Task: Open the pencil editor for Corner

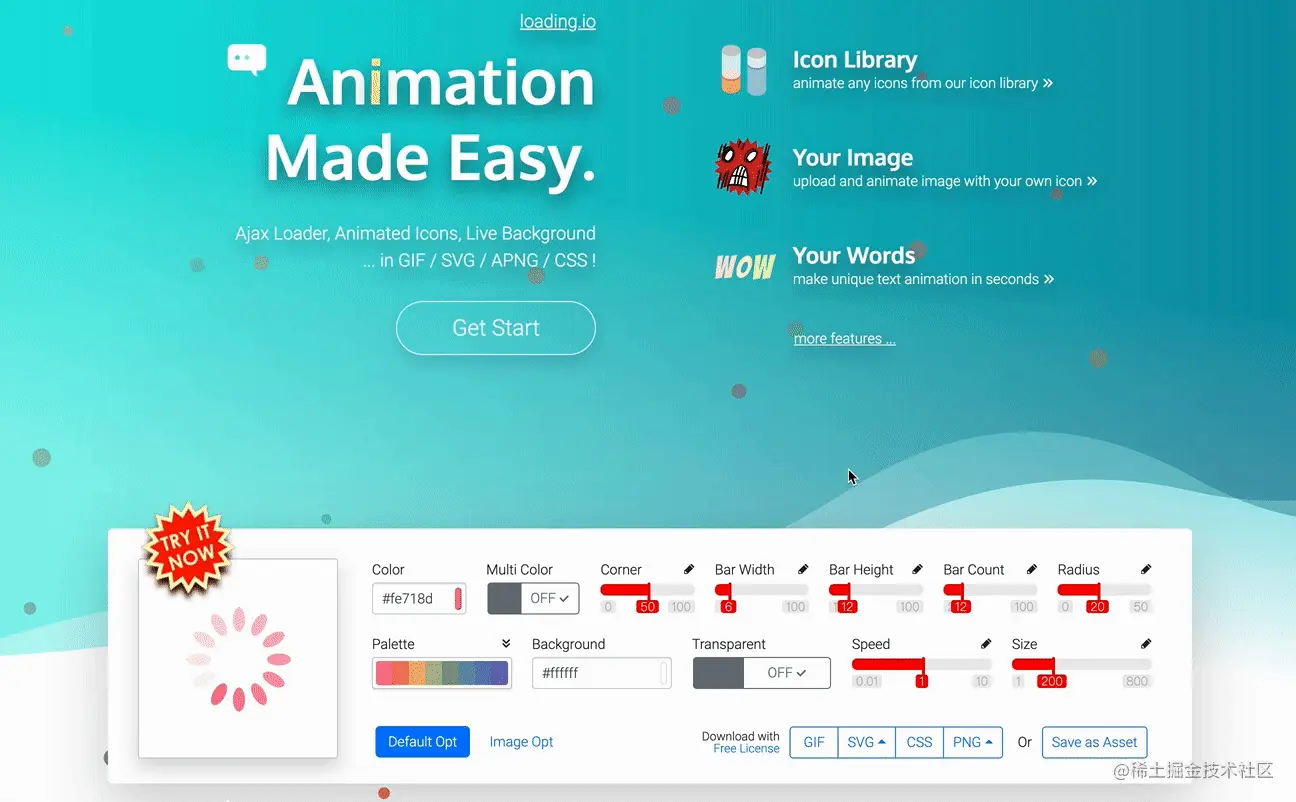Action: 689,568
